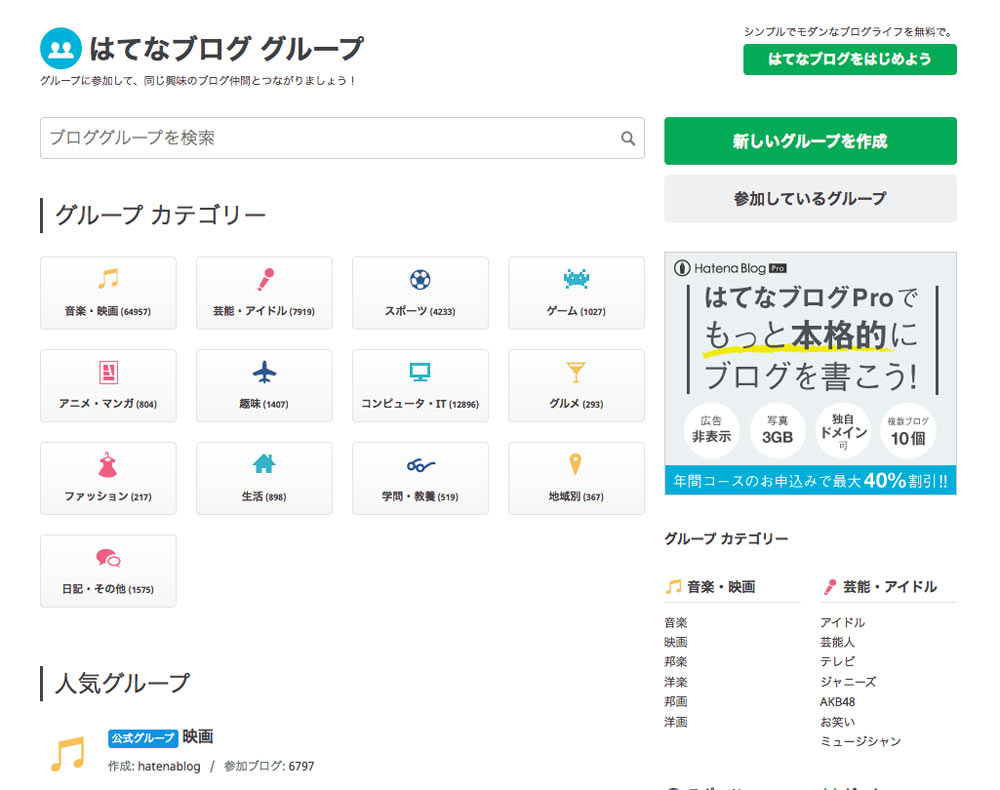Click the はてなブログをはじめよう button

point(849,59)
